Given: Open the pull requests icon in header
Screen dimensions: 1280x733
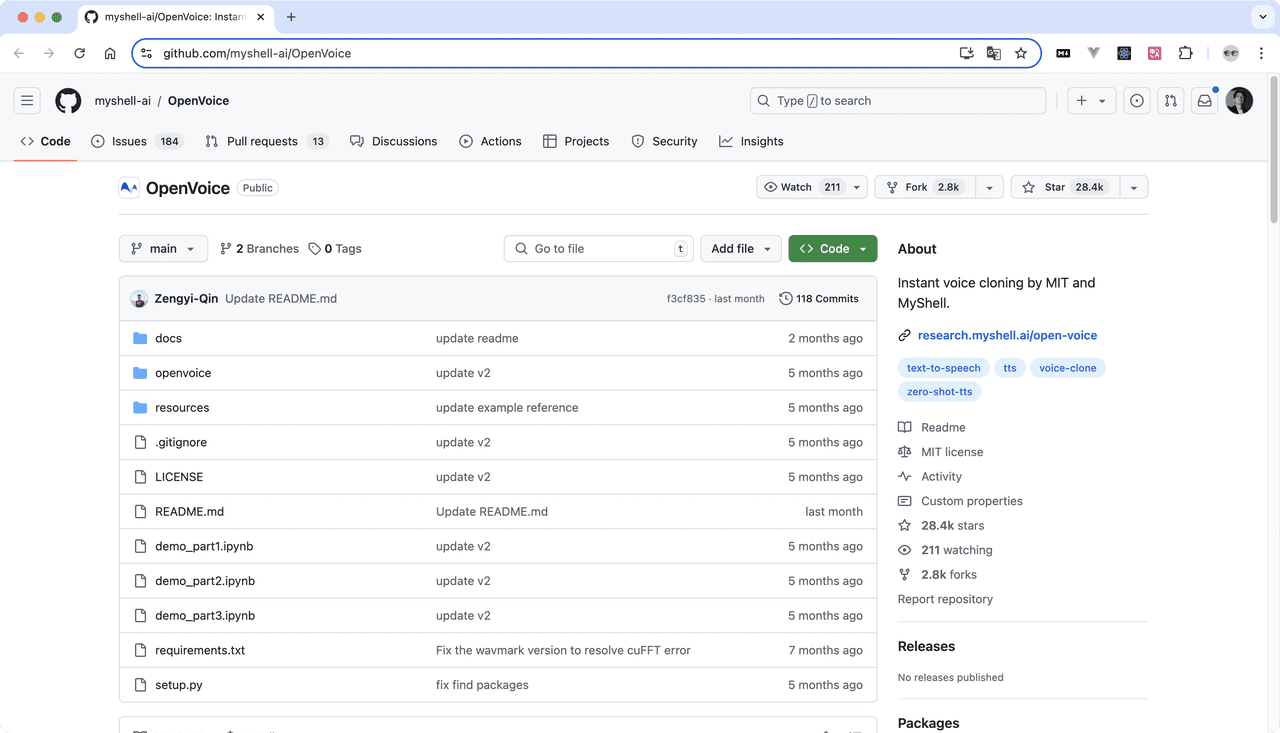Looking at the screenshot, I should click(x=1170, y=100).
